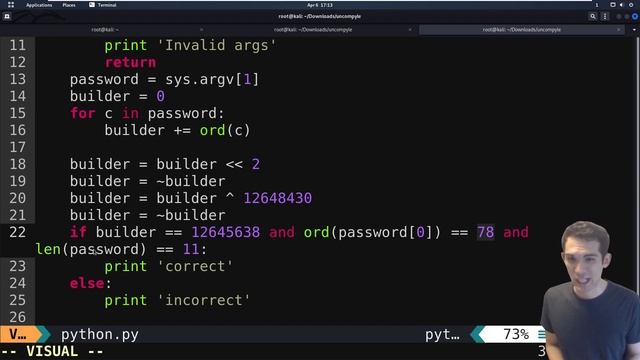This screenshot has width=640, height=360.
Task: Click the -- VISUAL -- mode message
Action: pyautogui.click(x=52, y=351)
